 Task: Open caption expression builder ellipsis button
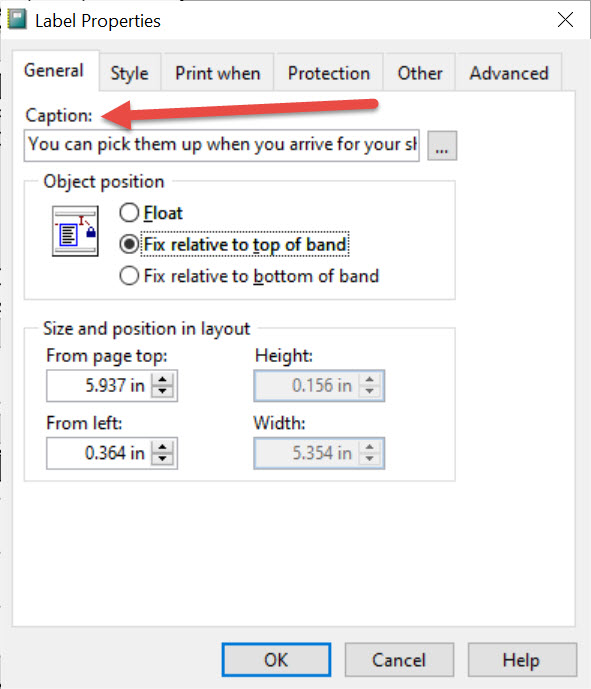pyautogui.click(x=442, y=145)
